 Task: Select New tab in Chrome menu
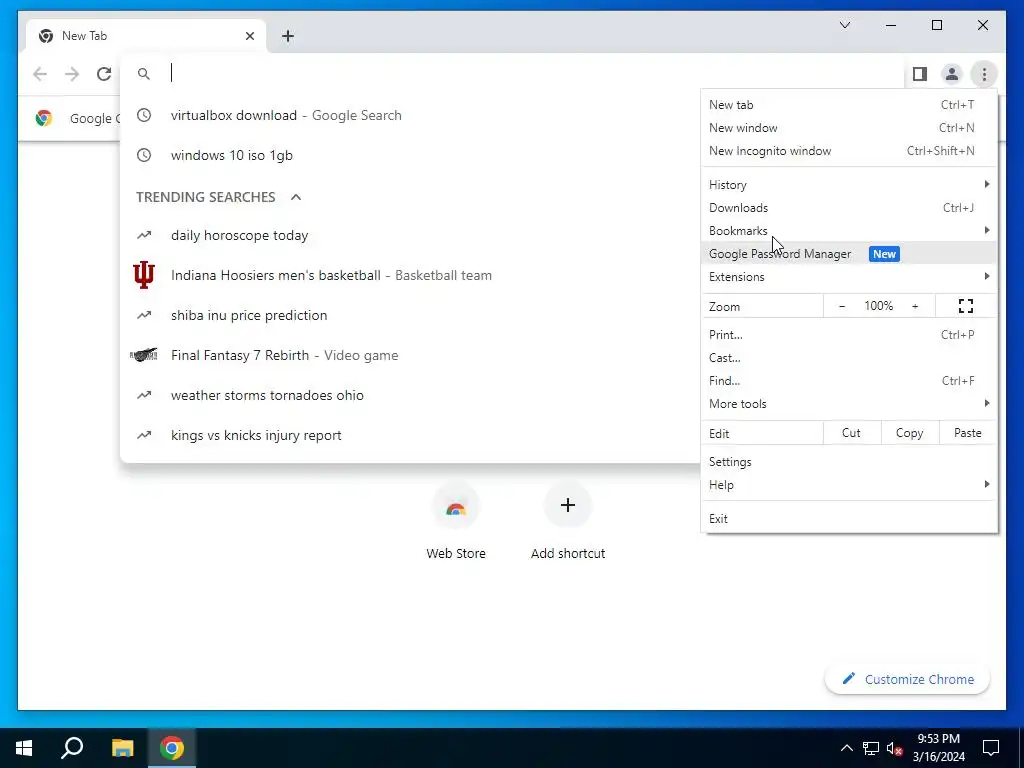[849, 104]
